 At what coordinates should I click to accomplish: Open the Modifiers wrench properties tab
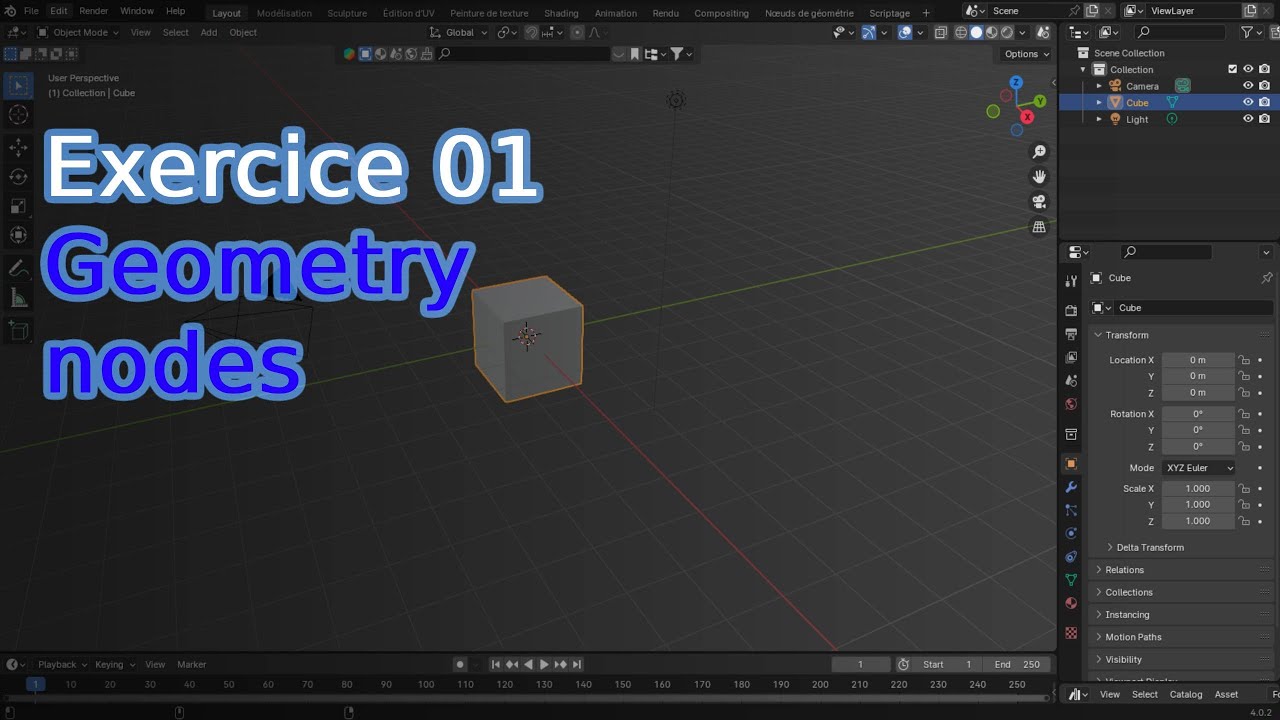coord(1071,487)
